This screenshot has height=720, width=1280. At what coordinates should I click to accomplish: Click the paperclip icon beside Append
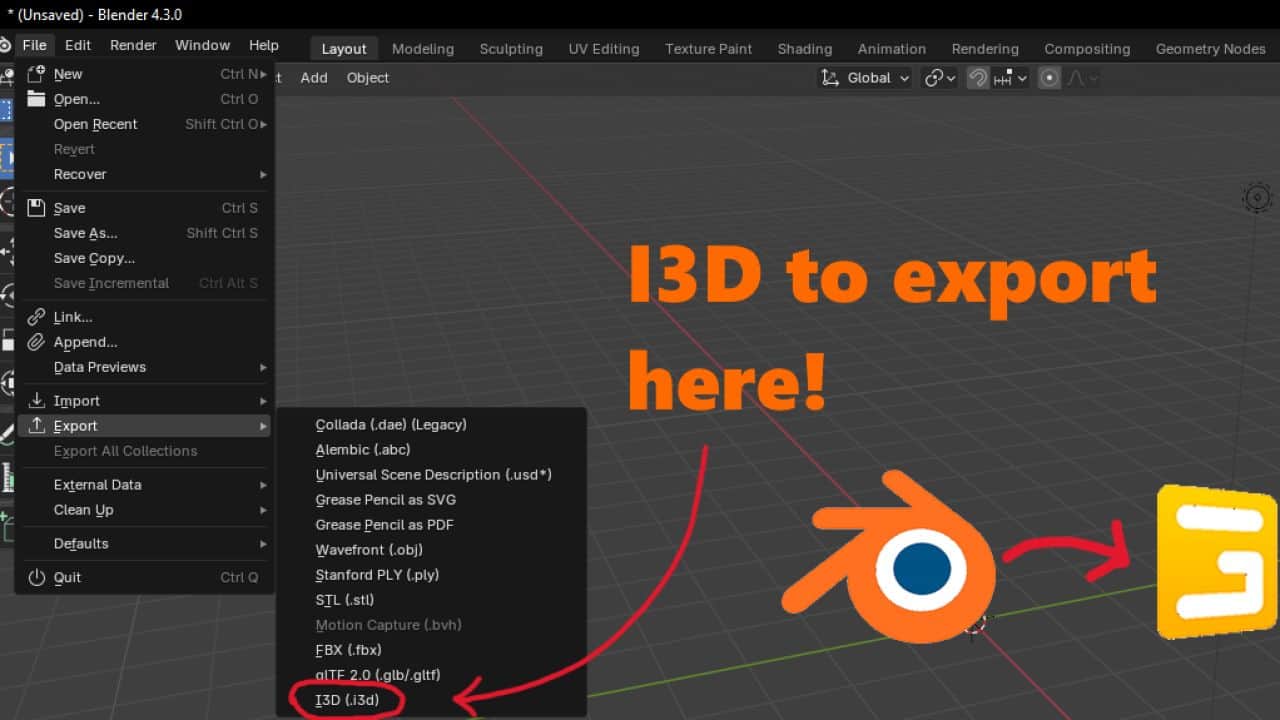pyautogui.click(x=36, y=342)
